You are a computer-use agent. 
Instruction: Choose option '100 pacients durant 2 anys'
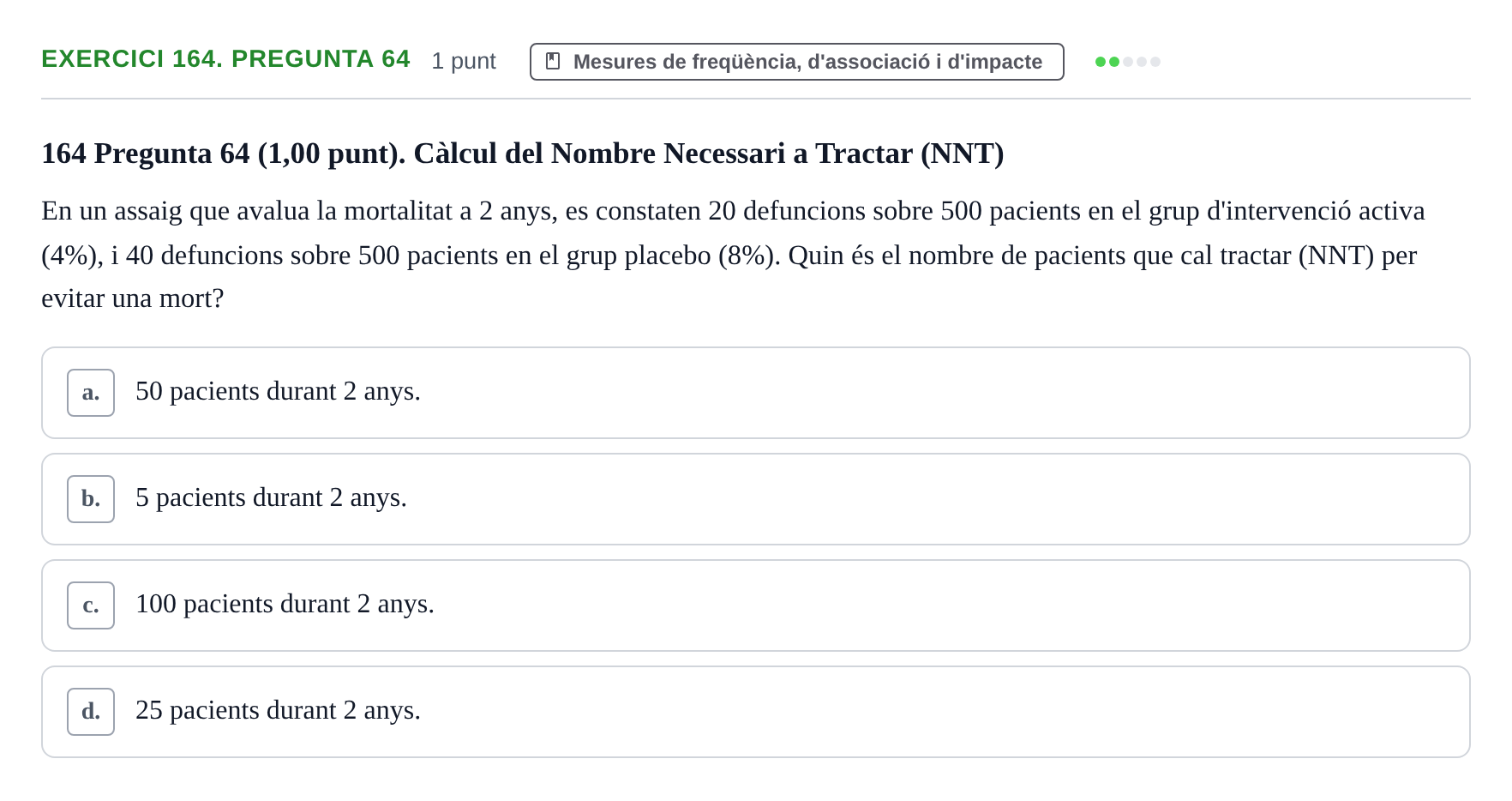tap(756, 605)
